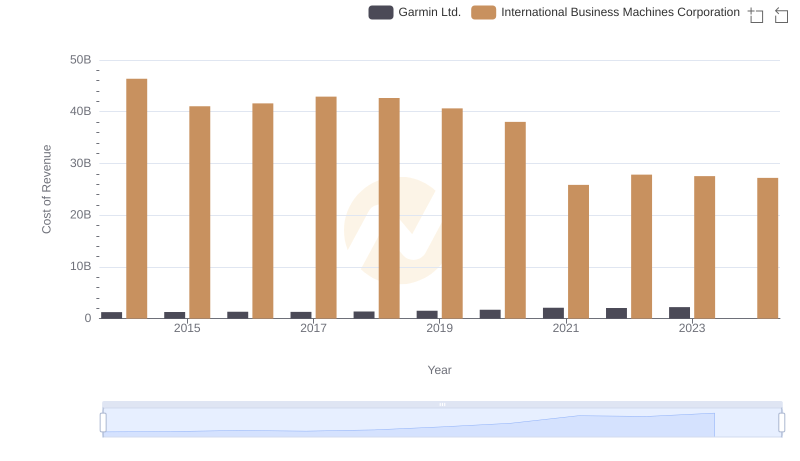Select the left range slider handle
The width and height of the screenshot is (800, 461).
click(103, 423)
